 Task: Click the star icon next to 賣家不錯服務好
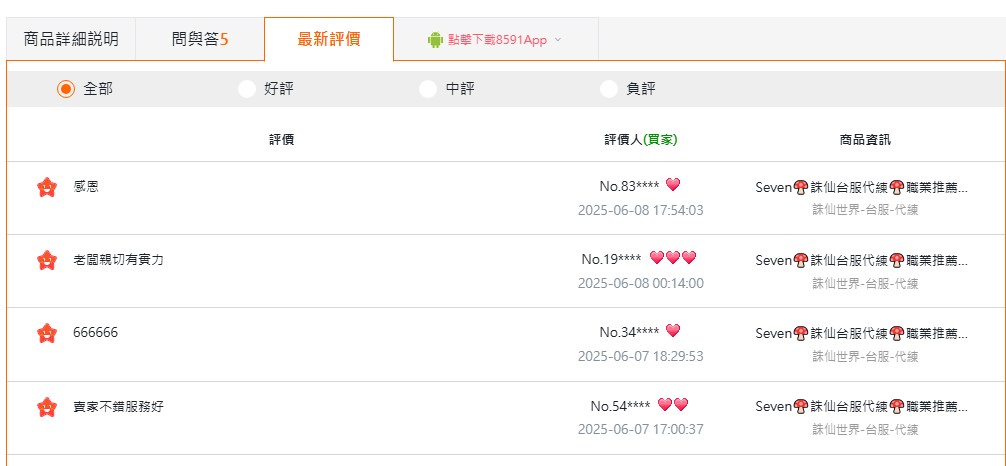click(x=47, y=406)
